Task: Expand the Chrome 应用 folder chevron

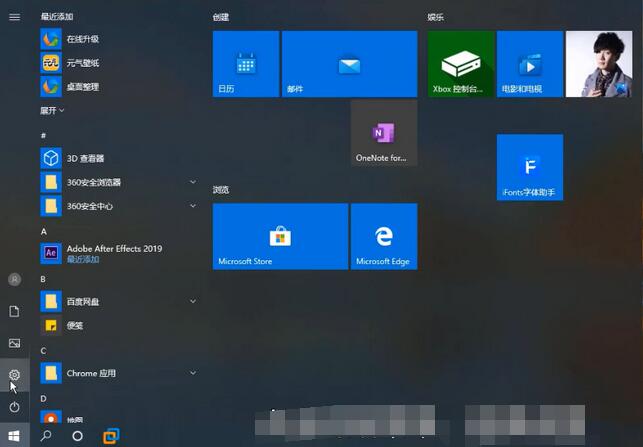Action: (x=193, y=373)
